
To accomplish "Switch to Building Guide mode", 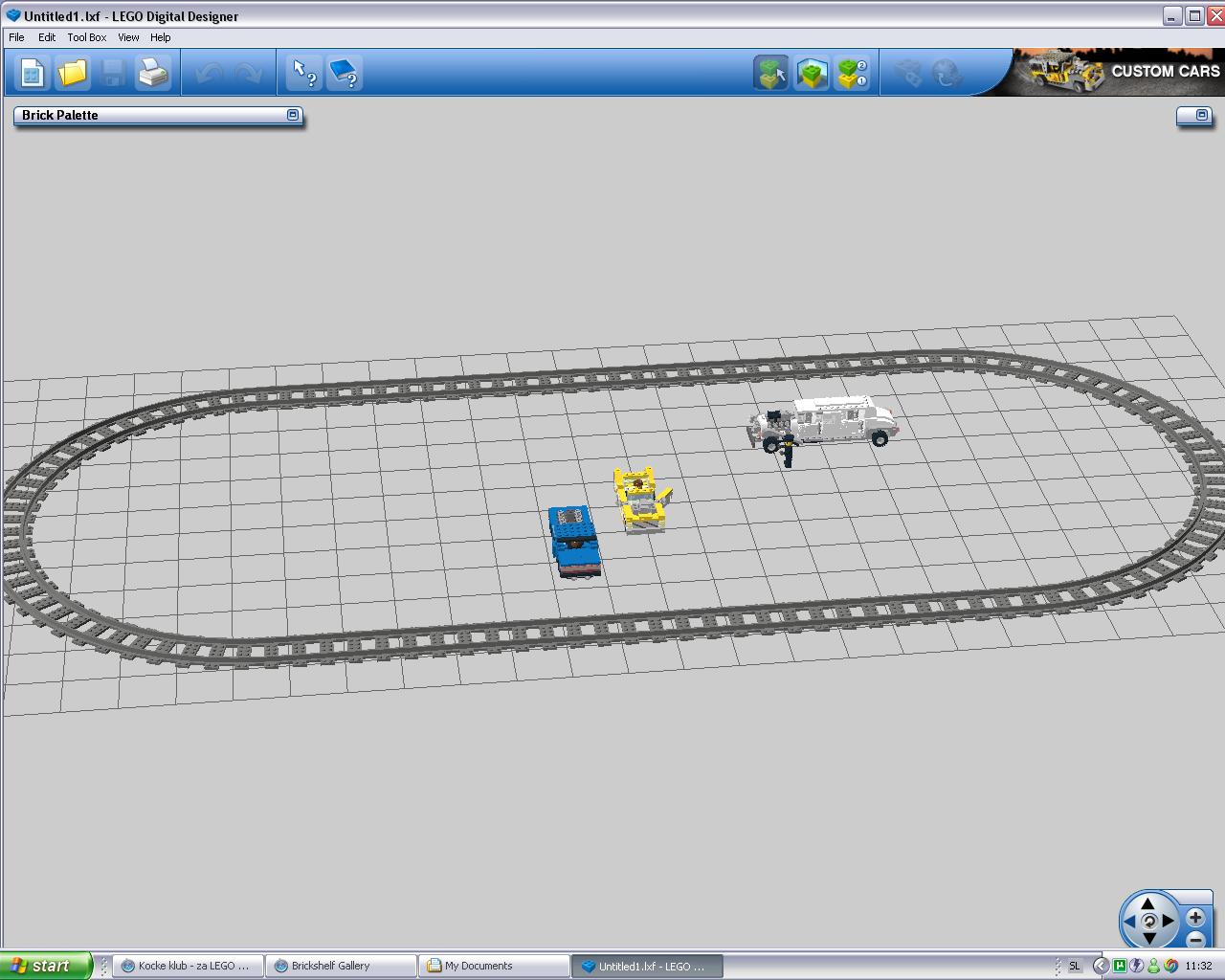I will click(852, 73).
